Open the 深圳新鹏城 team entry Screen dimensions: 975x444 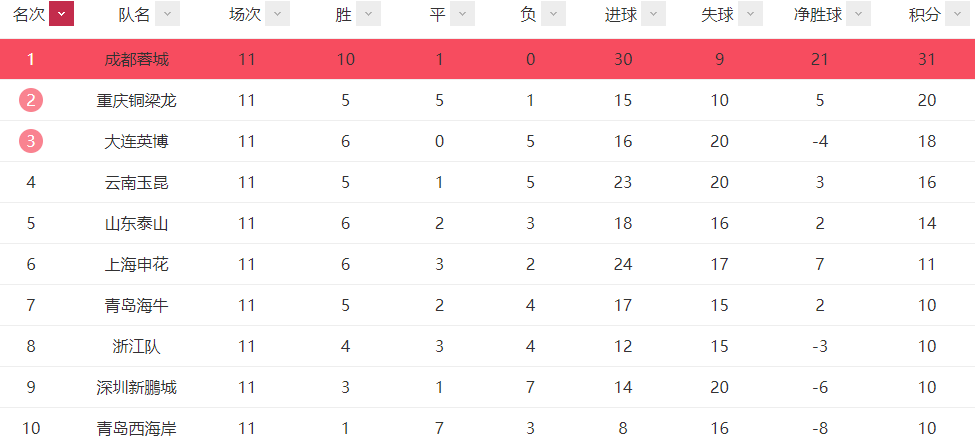(137, 387)
